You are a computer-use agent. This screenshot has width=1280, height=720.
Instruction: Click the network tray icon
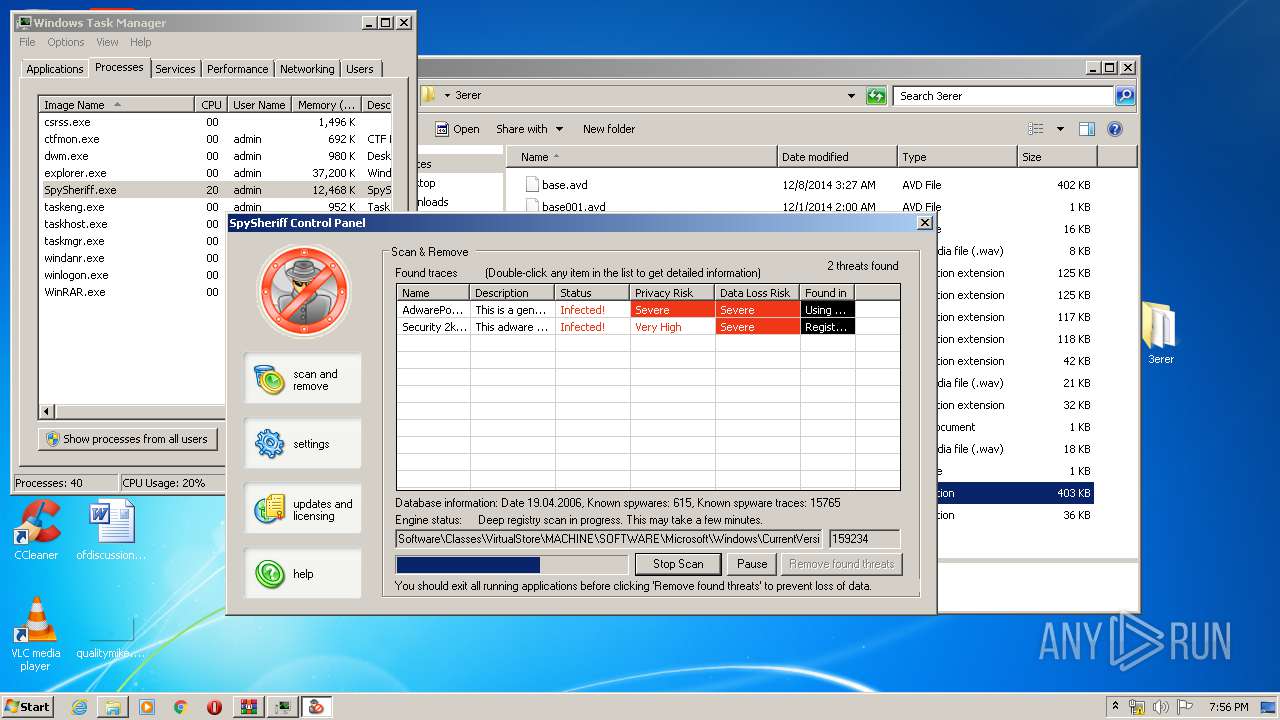point(1136,707)
